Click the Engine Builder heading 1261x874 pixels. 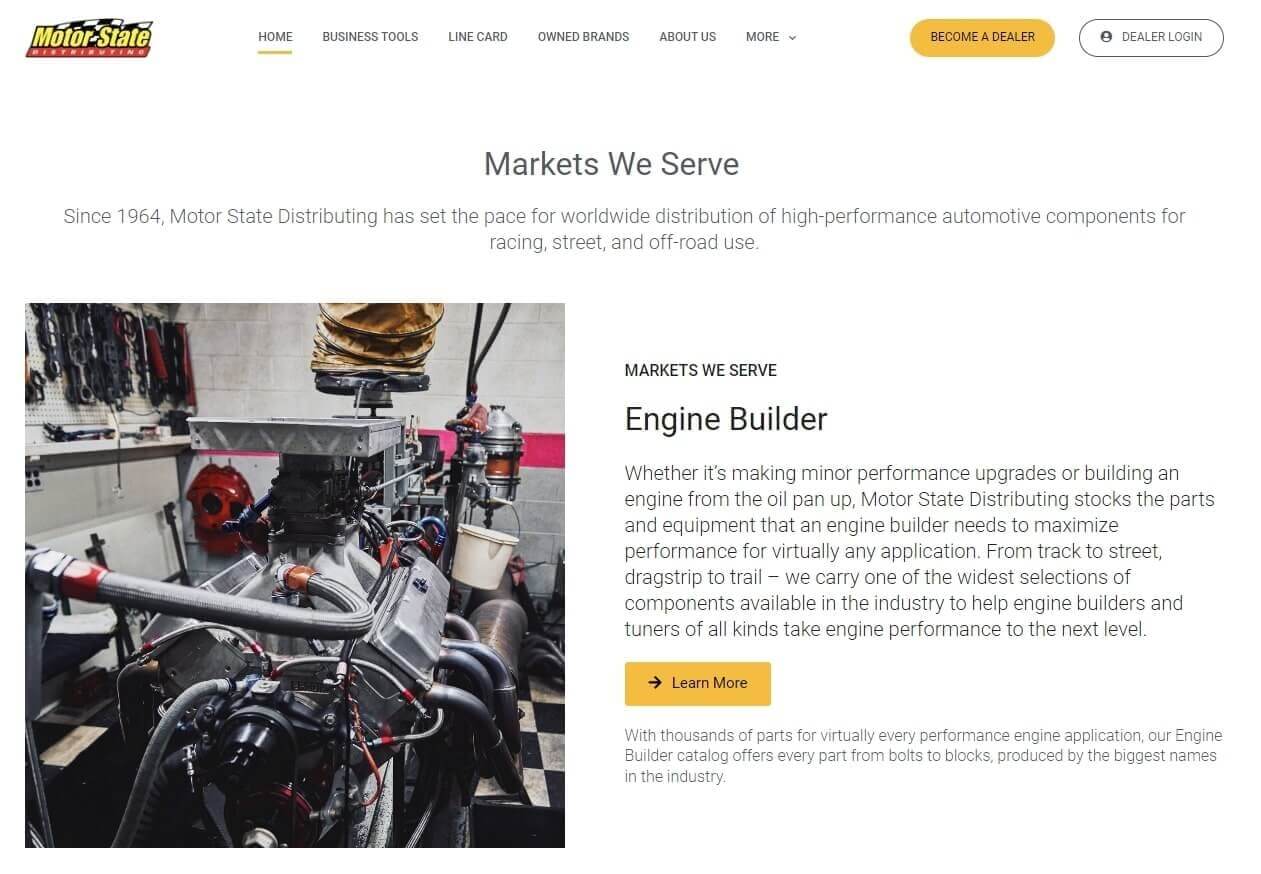pyautogui.click(x=726, y=419)
